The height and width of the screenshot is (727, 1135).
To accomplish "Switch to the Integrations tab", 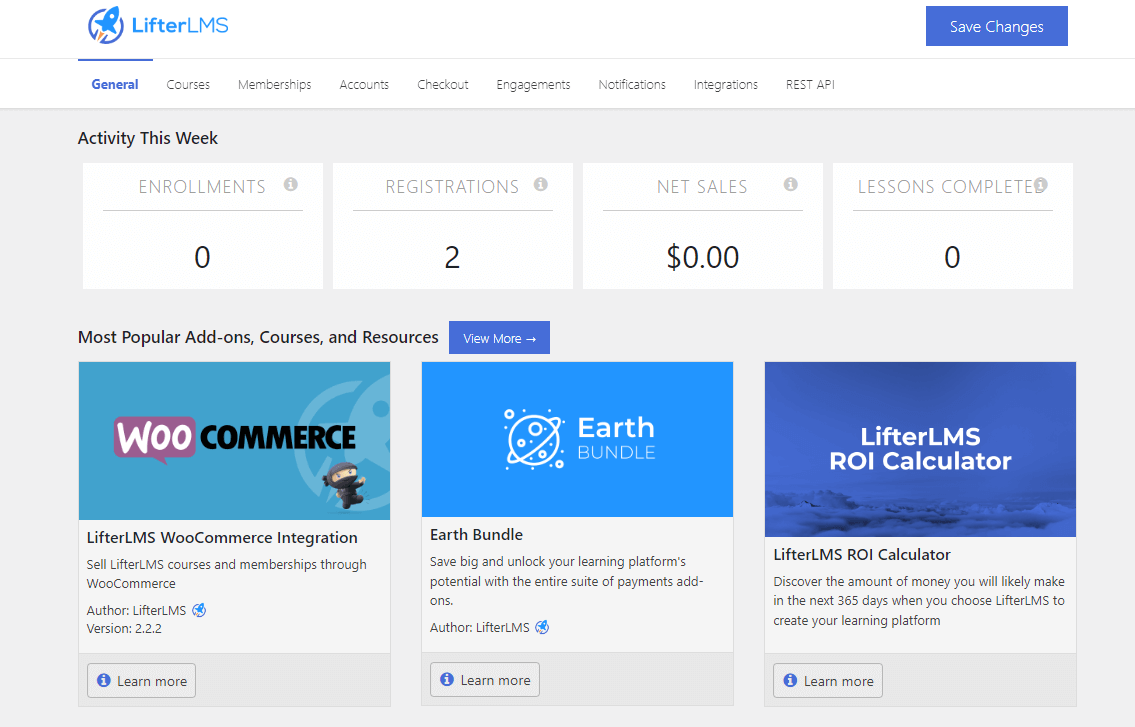I will click(x=725, y=85).
